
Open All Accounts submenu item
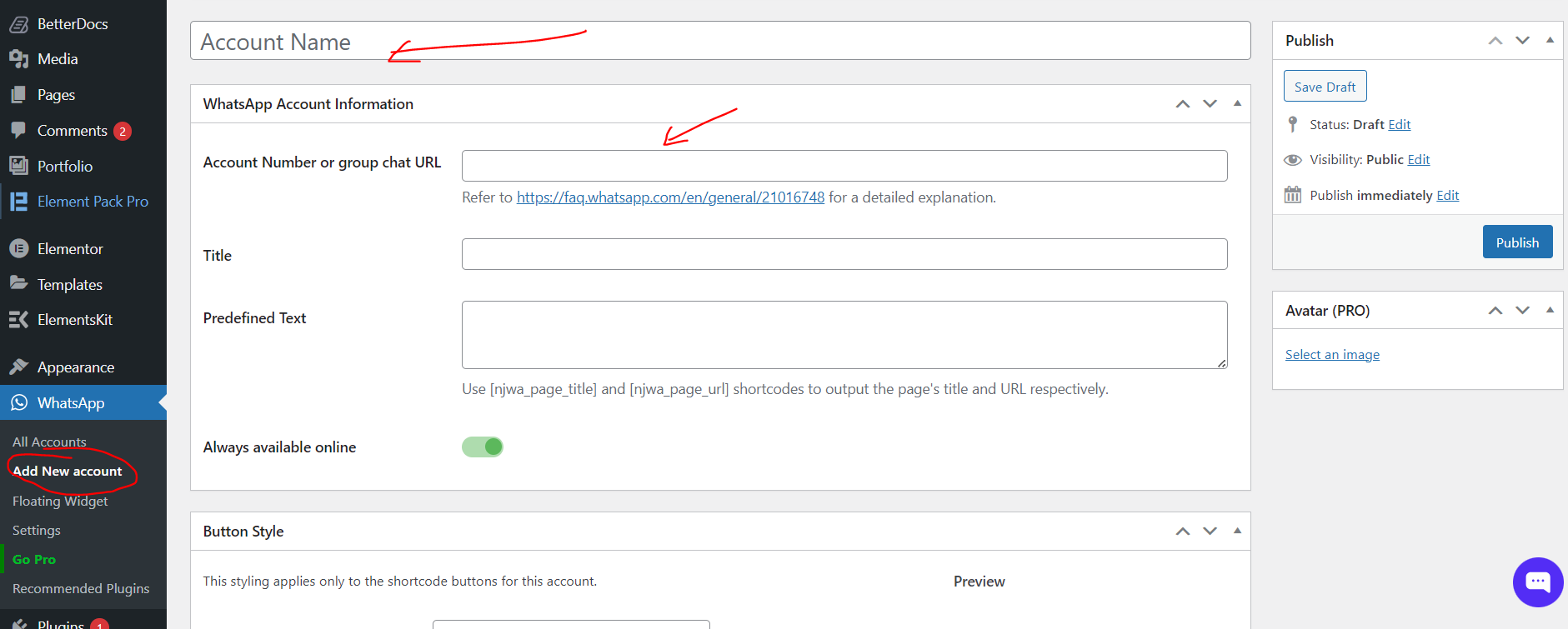tap(49, 442)
